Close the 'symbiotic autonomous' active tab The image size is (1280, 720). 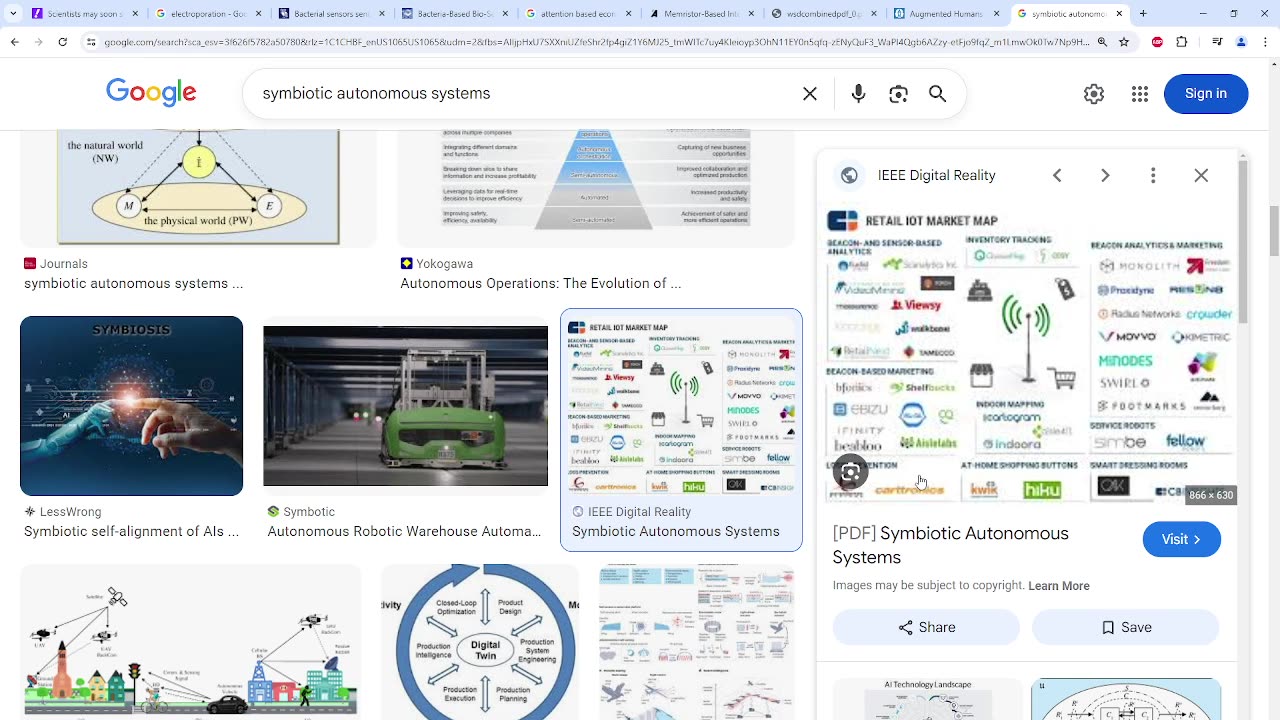(1120, 14)
